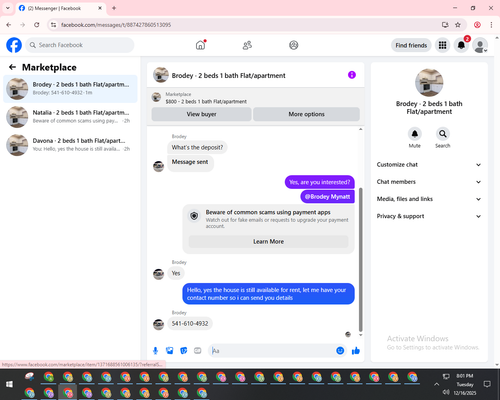Click the "Yes, are you interested?" message
This screenshot has width=500, height=400.
coord(319,182)
